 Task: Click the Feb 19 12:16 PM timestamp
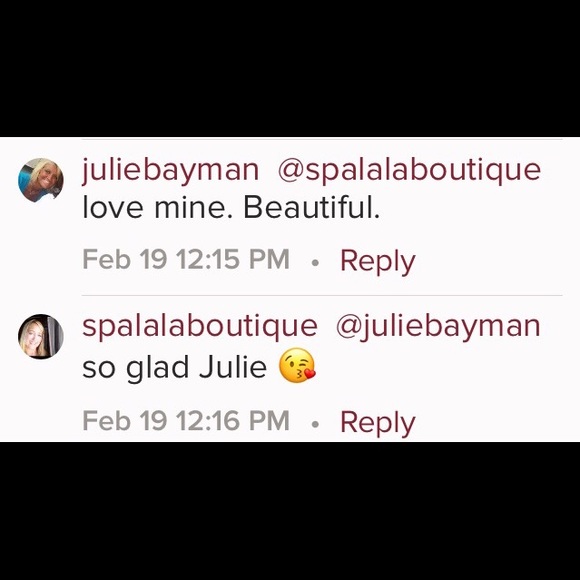coord(186,421)
